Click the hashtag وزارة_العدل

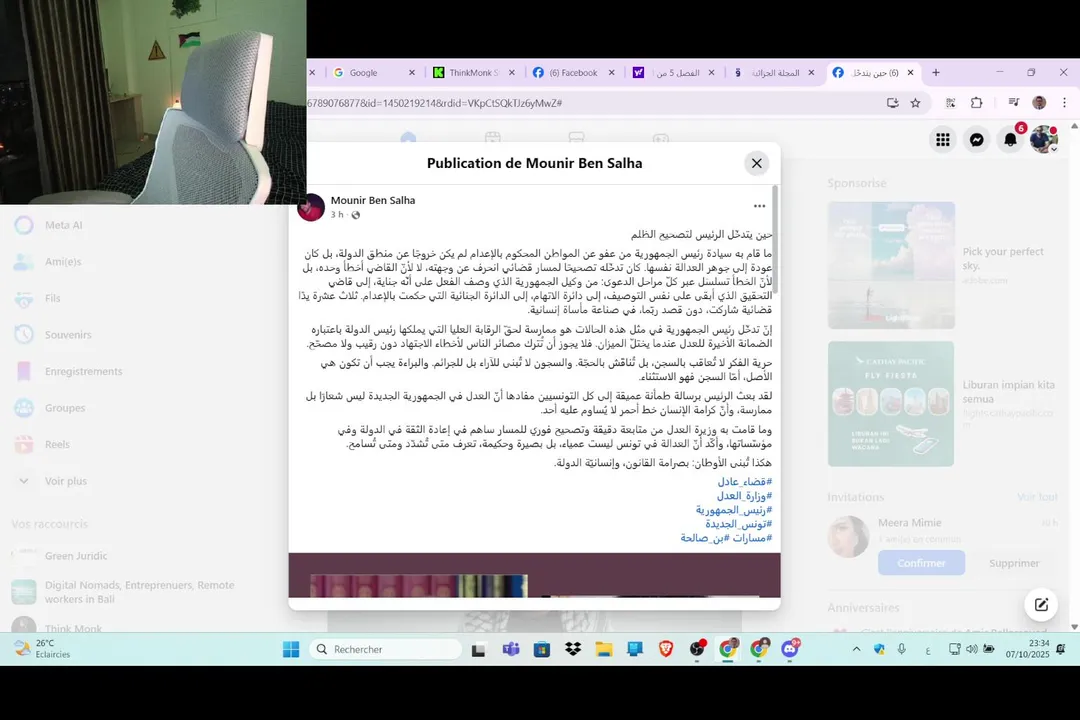[x=744, y=496]
